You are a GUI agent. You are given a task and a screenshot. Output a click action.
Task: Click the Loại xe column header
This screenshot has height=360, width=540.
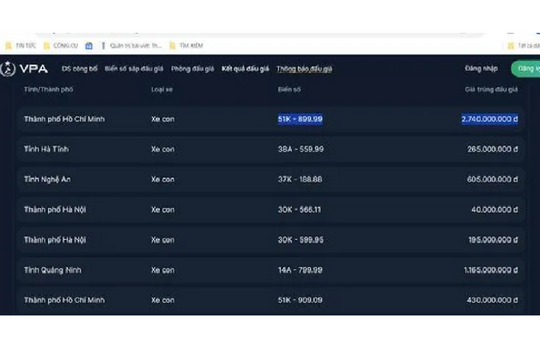click(x=162, y=90)
